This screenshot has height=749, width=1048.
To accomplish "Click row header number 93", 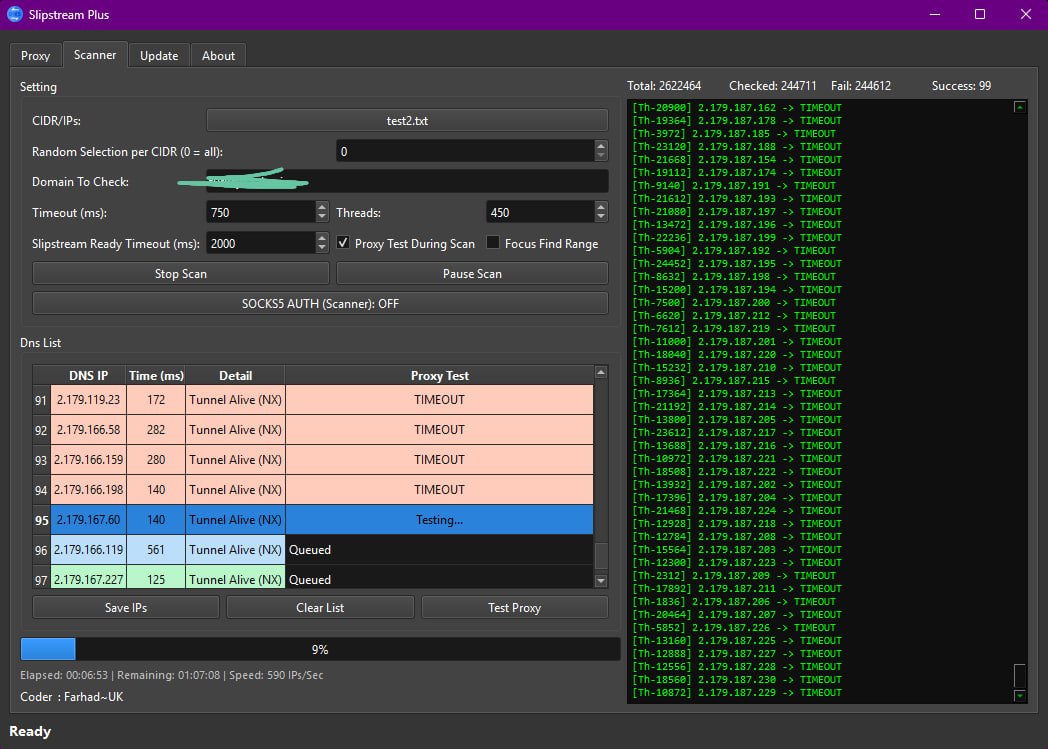I will click(41, 460).
